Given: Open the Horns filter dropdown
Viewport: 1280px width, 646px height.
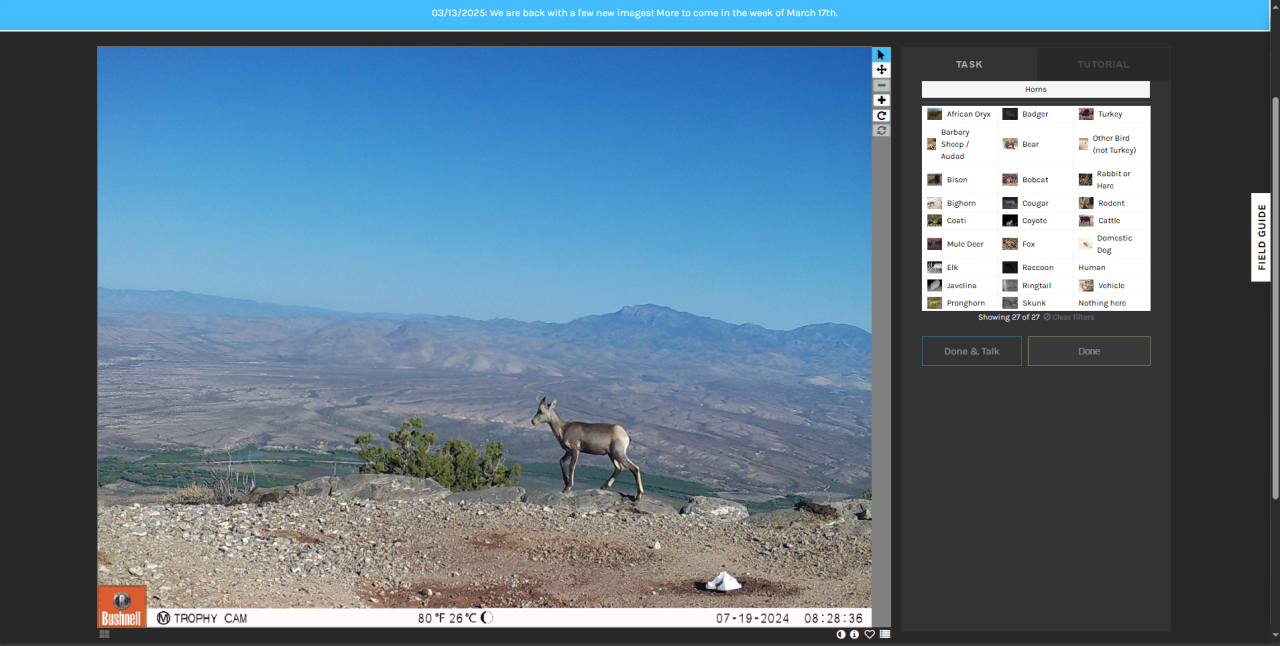Looking at the screenshot, I should pyautogui.click(x=1036, y=89).
